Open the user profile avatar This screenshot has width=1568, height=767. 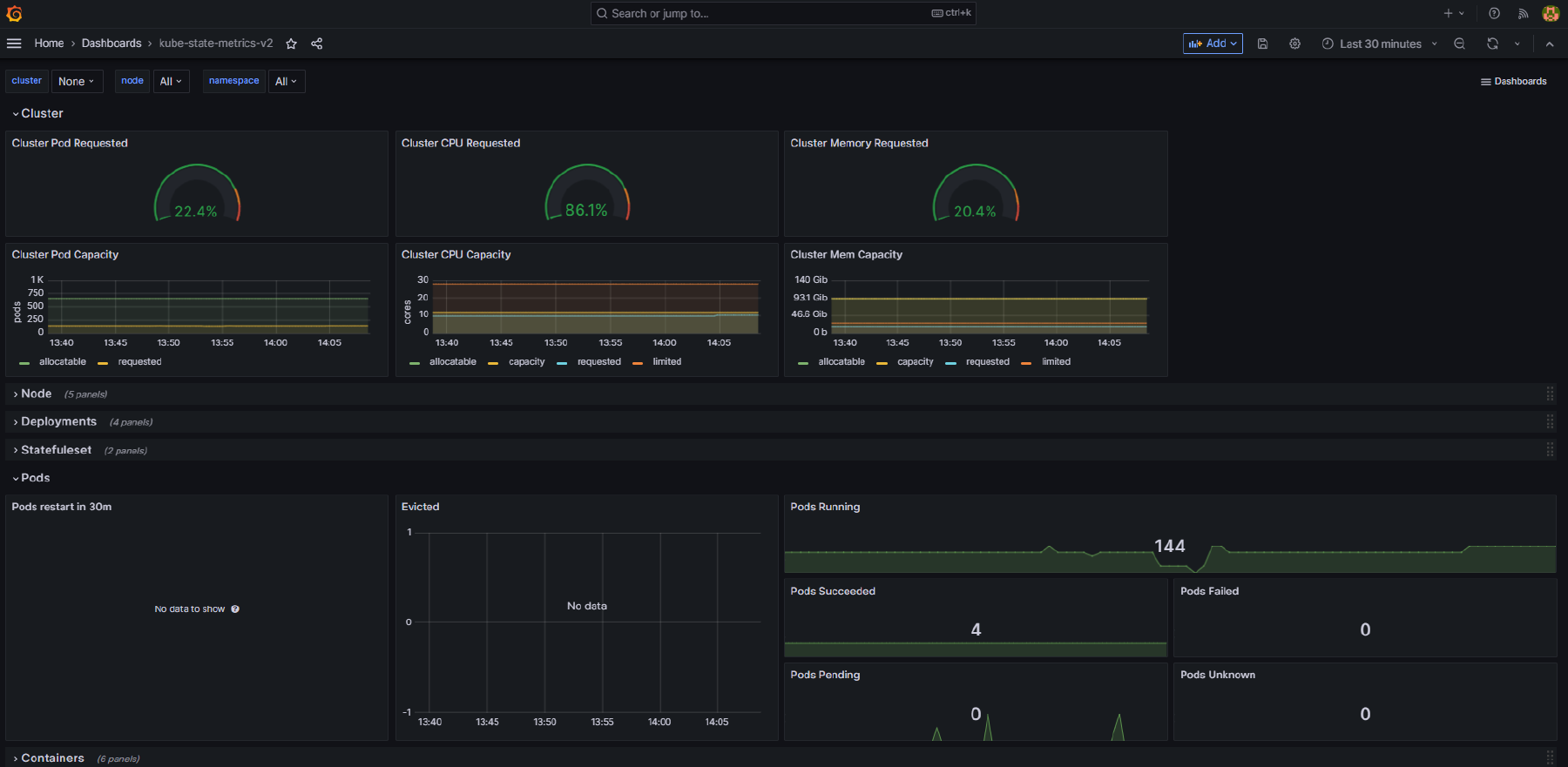1551,13
